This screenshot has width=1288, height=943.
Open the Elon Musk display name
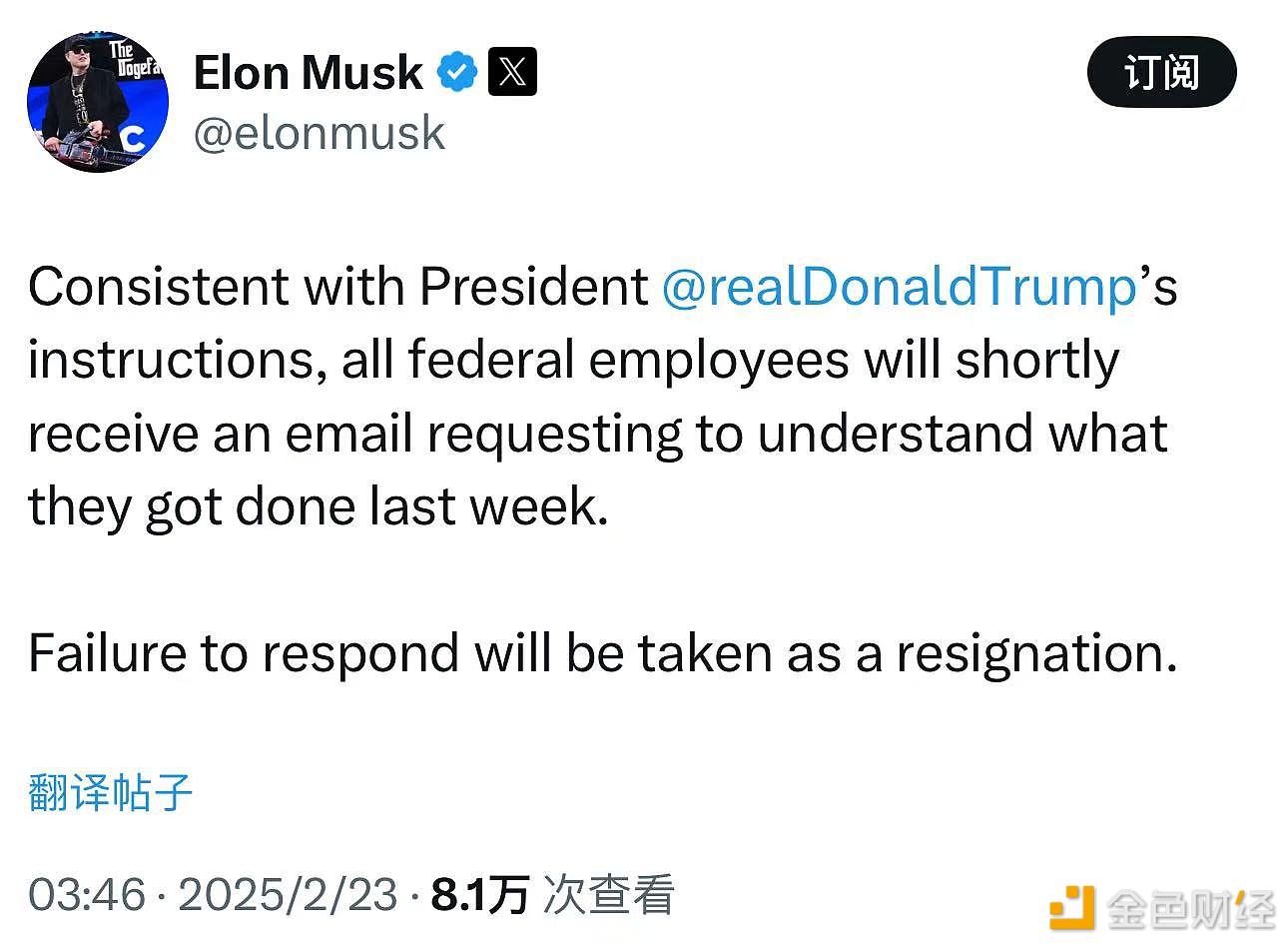(308, 73)
